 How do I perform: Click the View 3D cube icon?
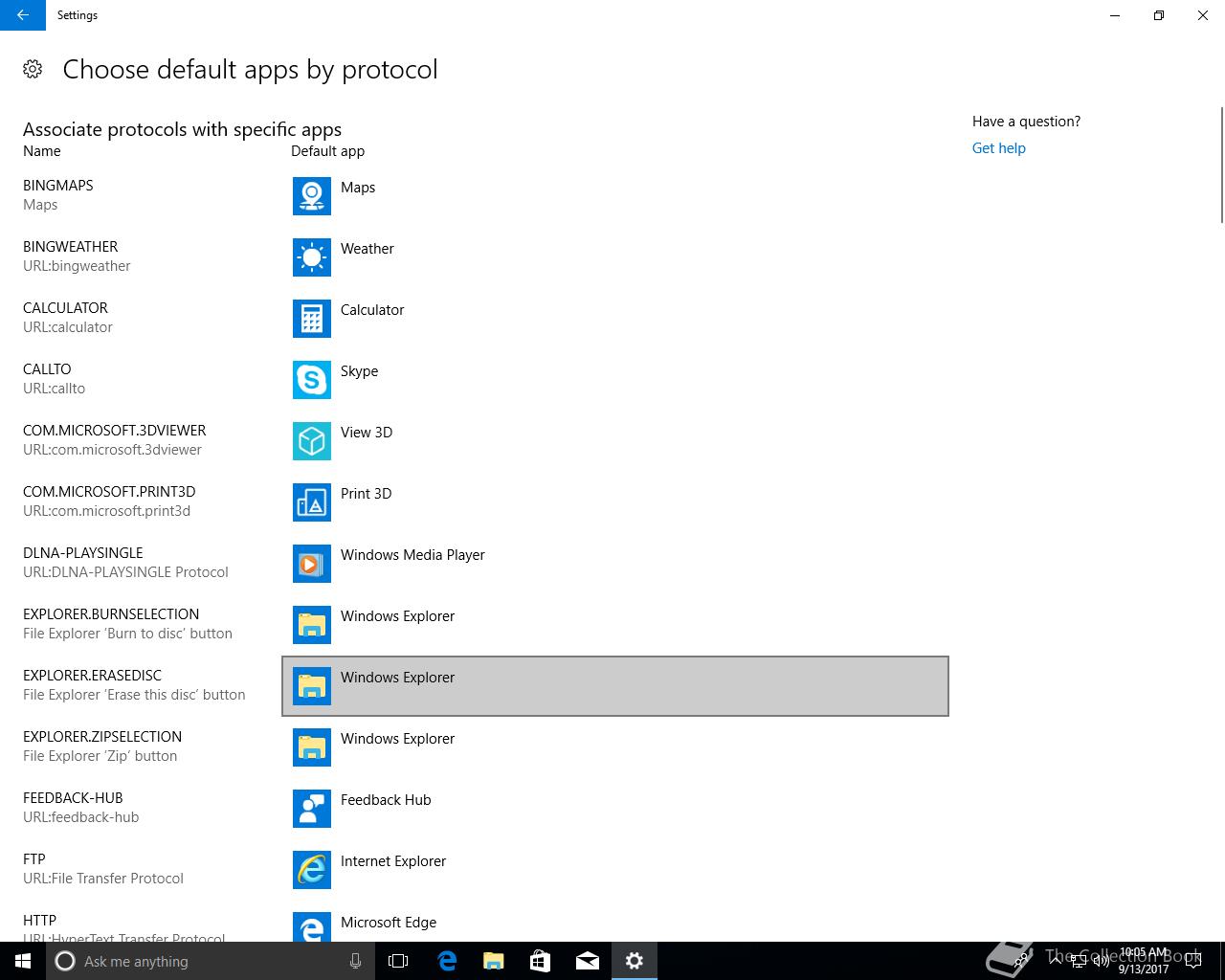[x=312, y=441]
